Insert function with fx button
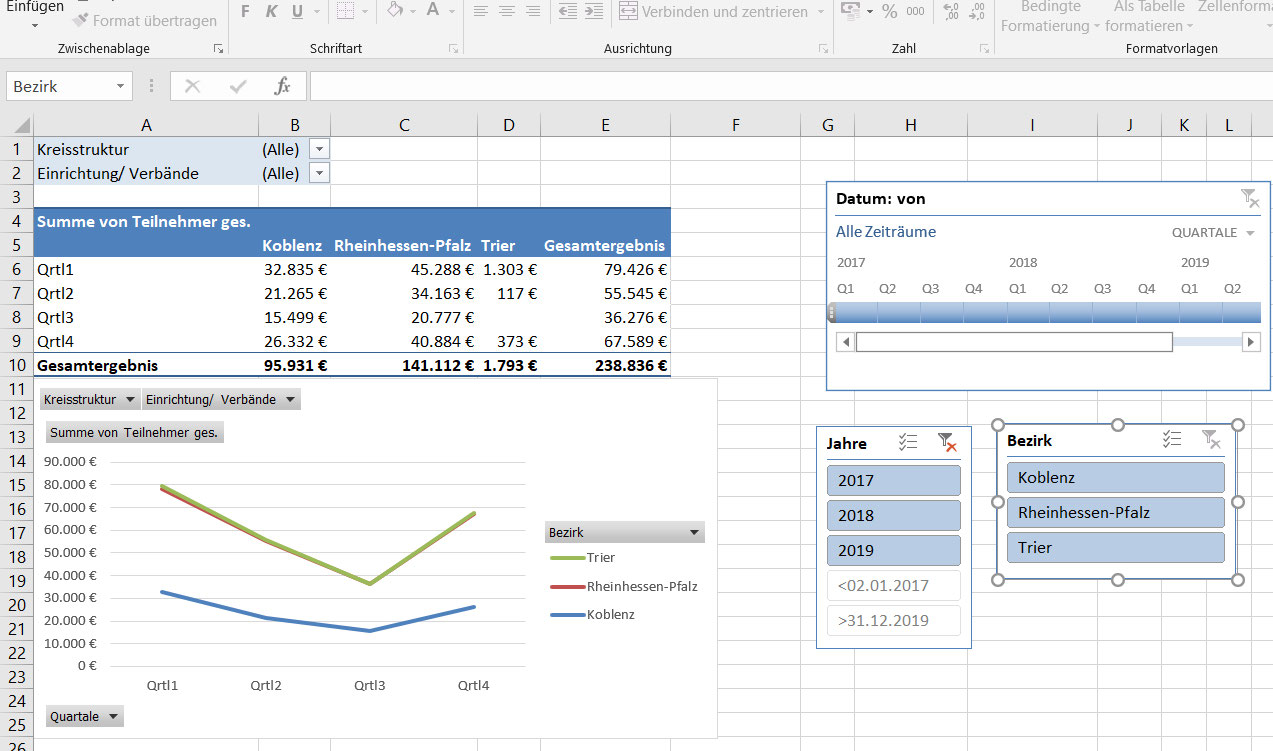This screenshot has width=1273, height=751. pos(283,86)
